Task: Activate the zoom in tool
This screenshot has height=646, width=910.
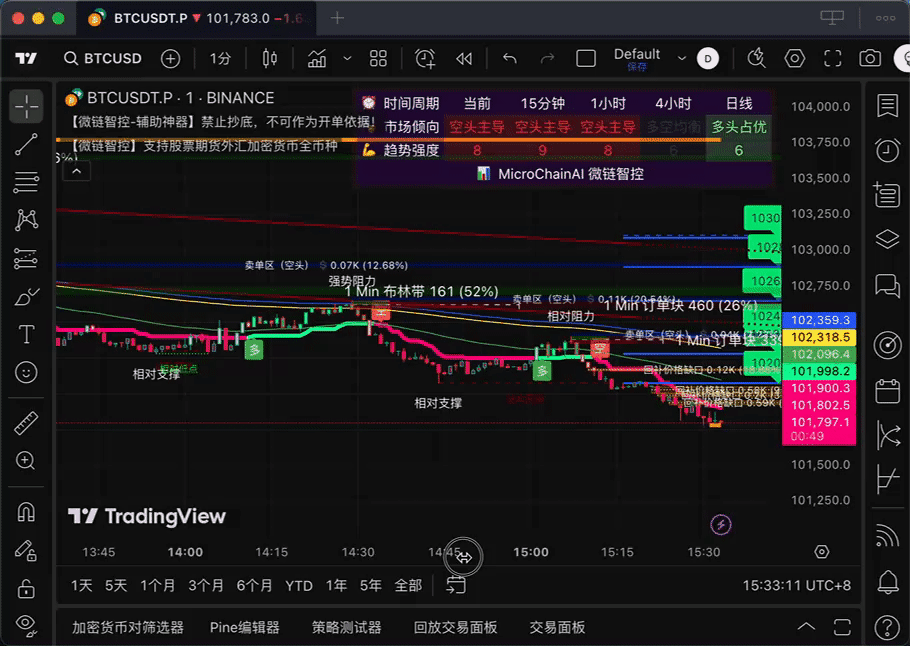Action: [x=26, y=461]
